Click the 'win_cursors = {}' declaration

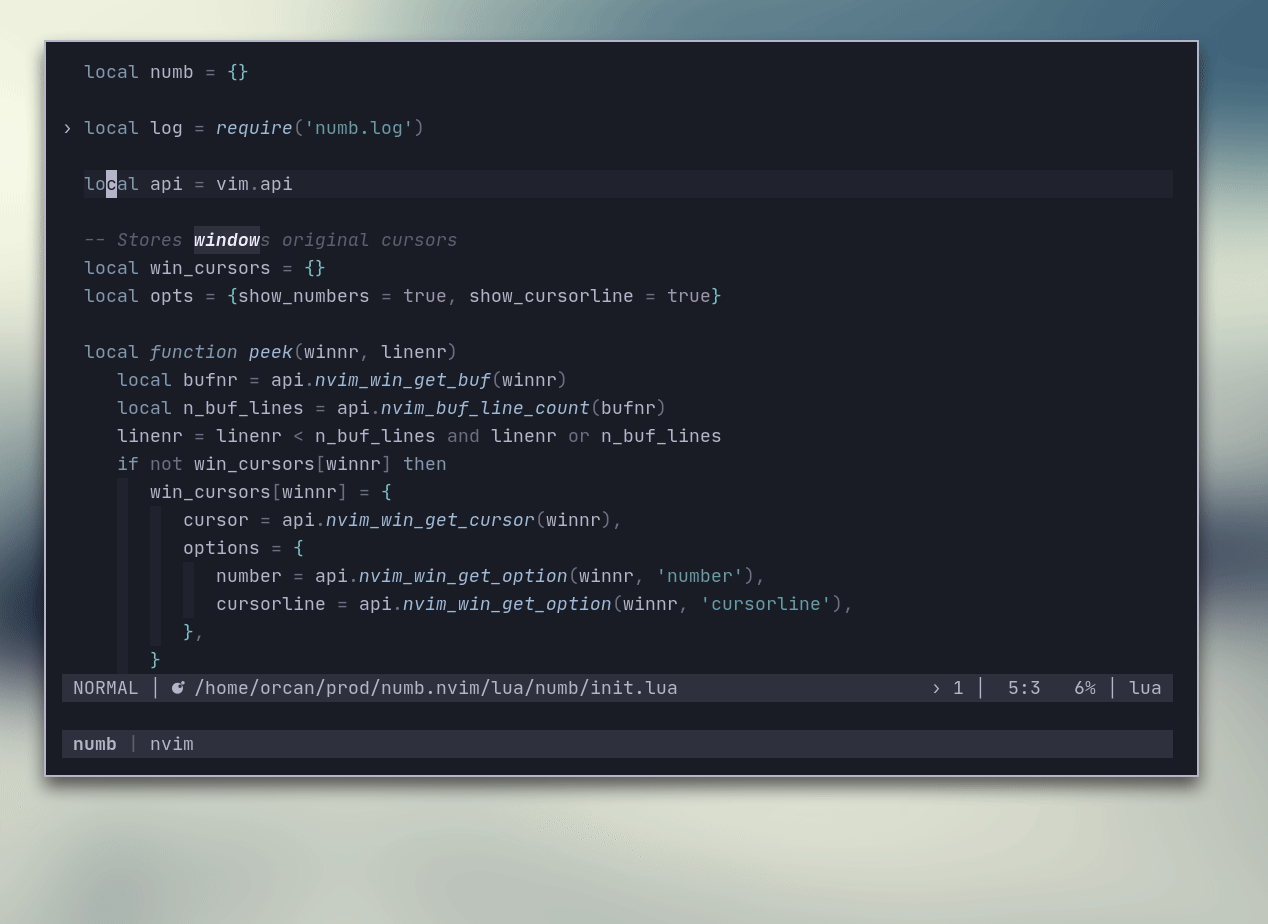(x=238, y=268)
